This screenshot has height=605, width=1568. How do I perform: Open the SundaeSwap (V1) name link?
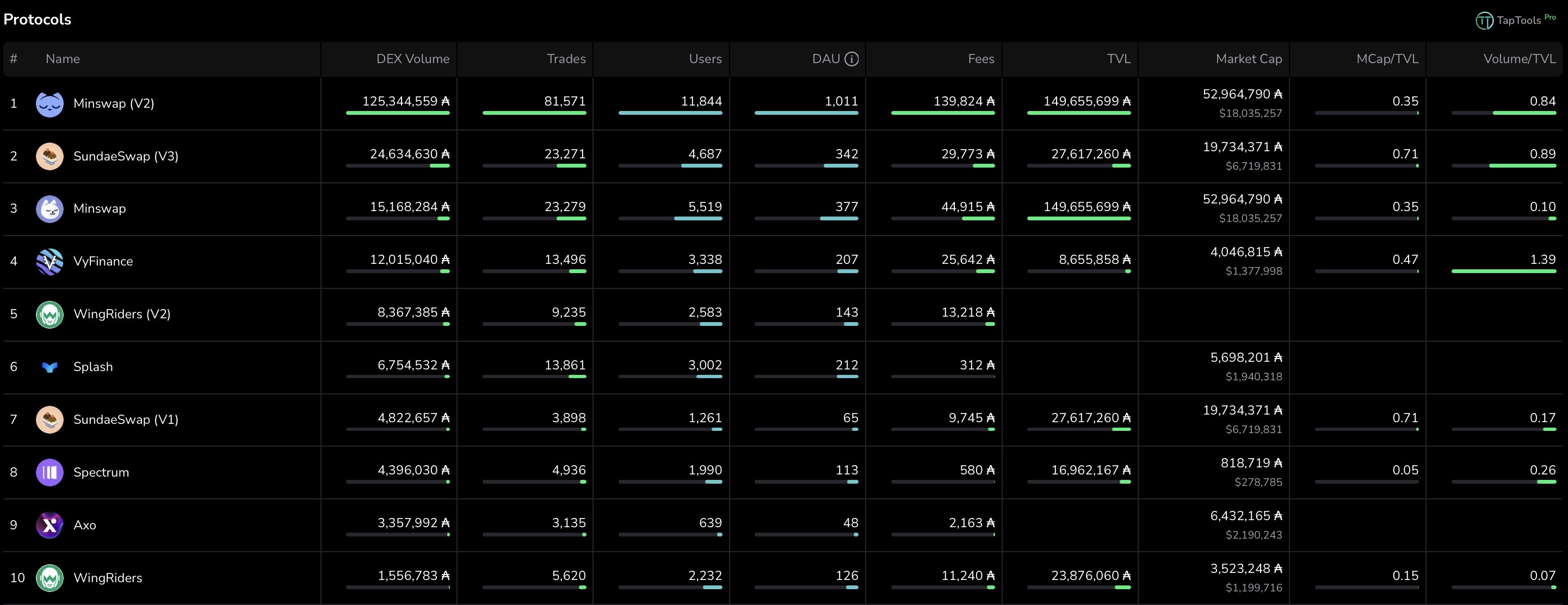pyautogui.click(x=125, y=420)
